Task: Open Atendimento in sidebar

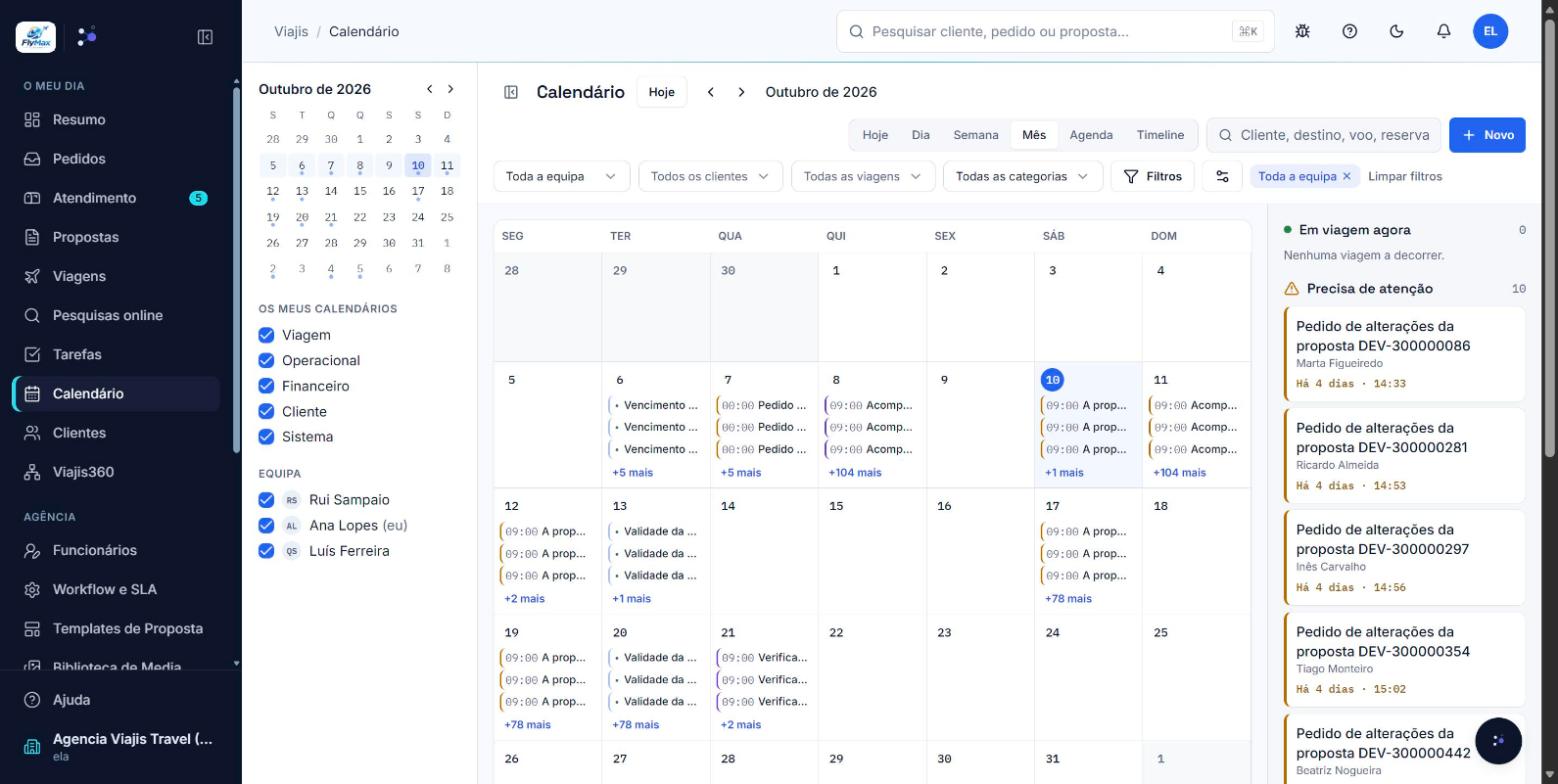Action: pyautogui.click(x=116, y=198)
